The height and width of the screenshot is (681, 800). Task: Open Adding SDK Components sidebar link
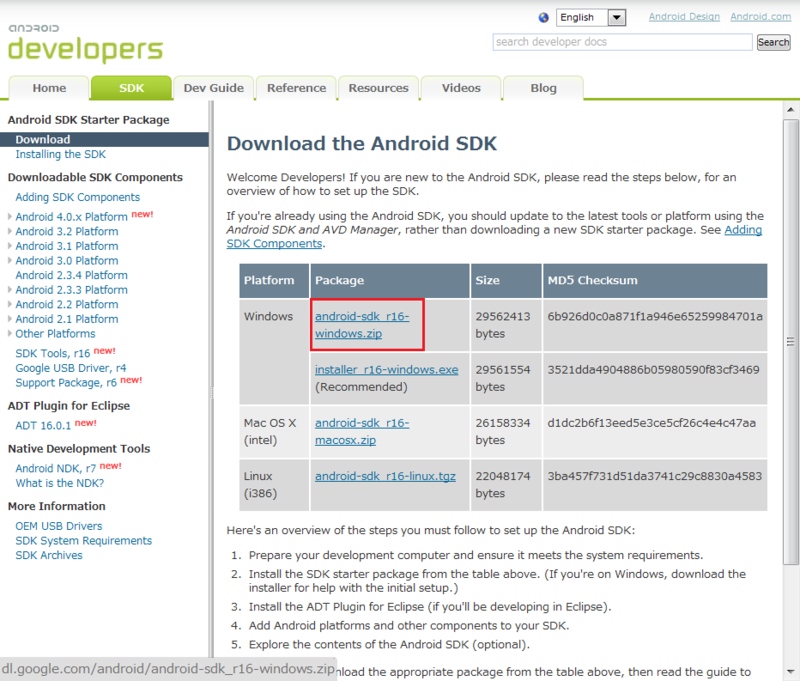(x=78, y=197)
